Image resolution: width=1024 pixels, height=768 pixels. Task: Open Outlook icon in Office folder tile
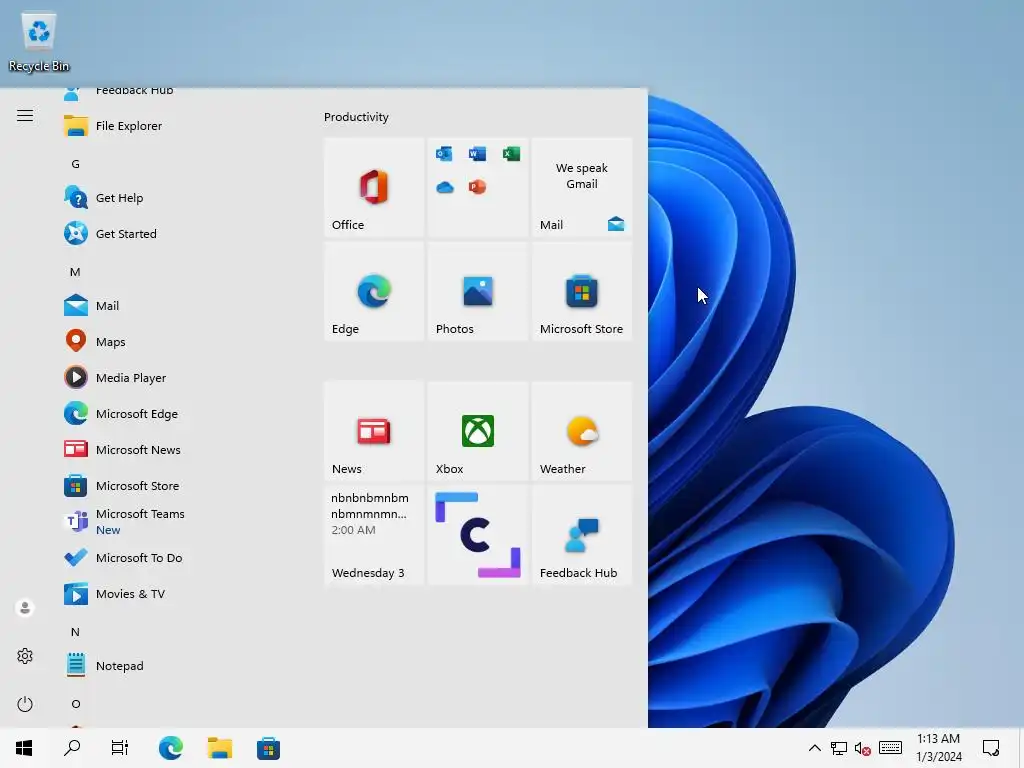[444, 153]
